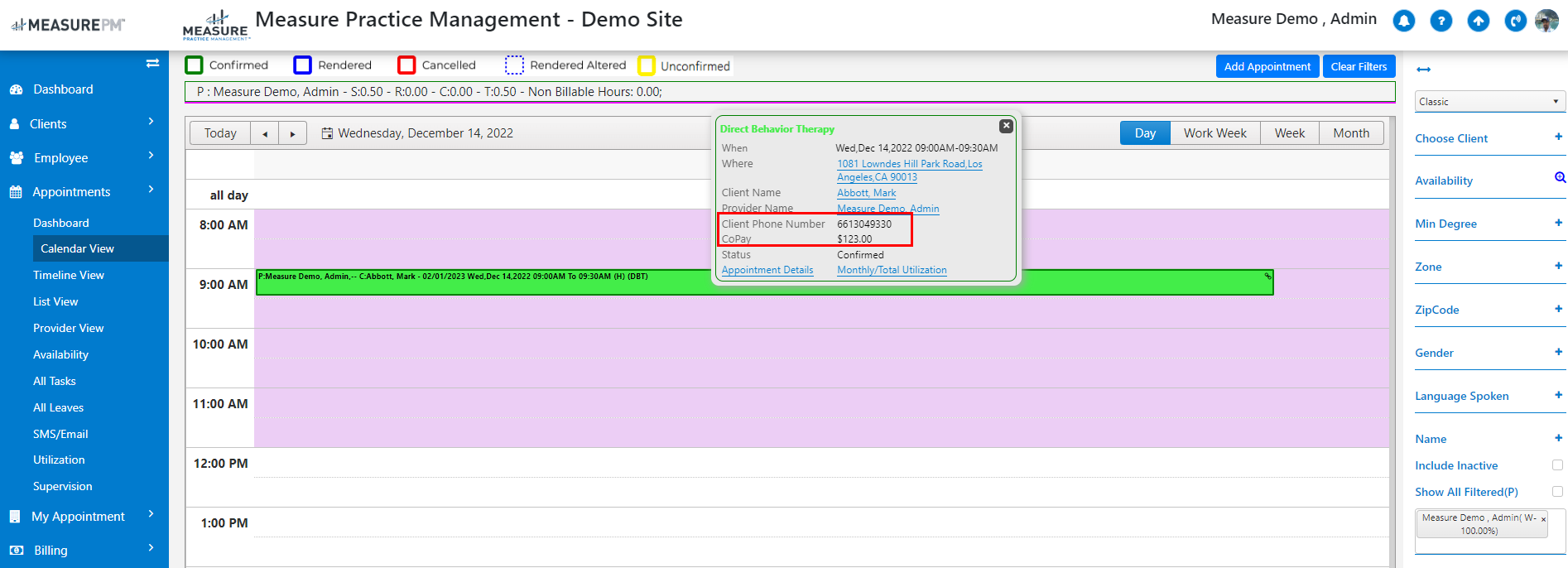Screen dimensions: 1568x568
Task: Click the Employee group icon
Action: (17, 158)
